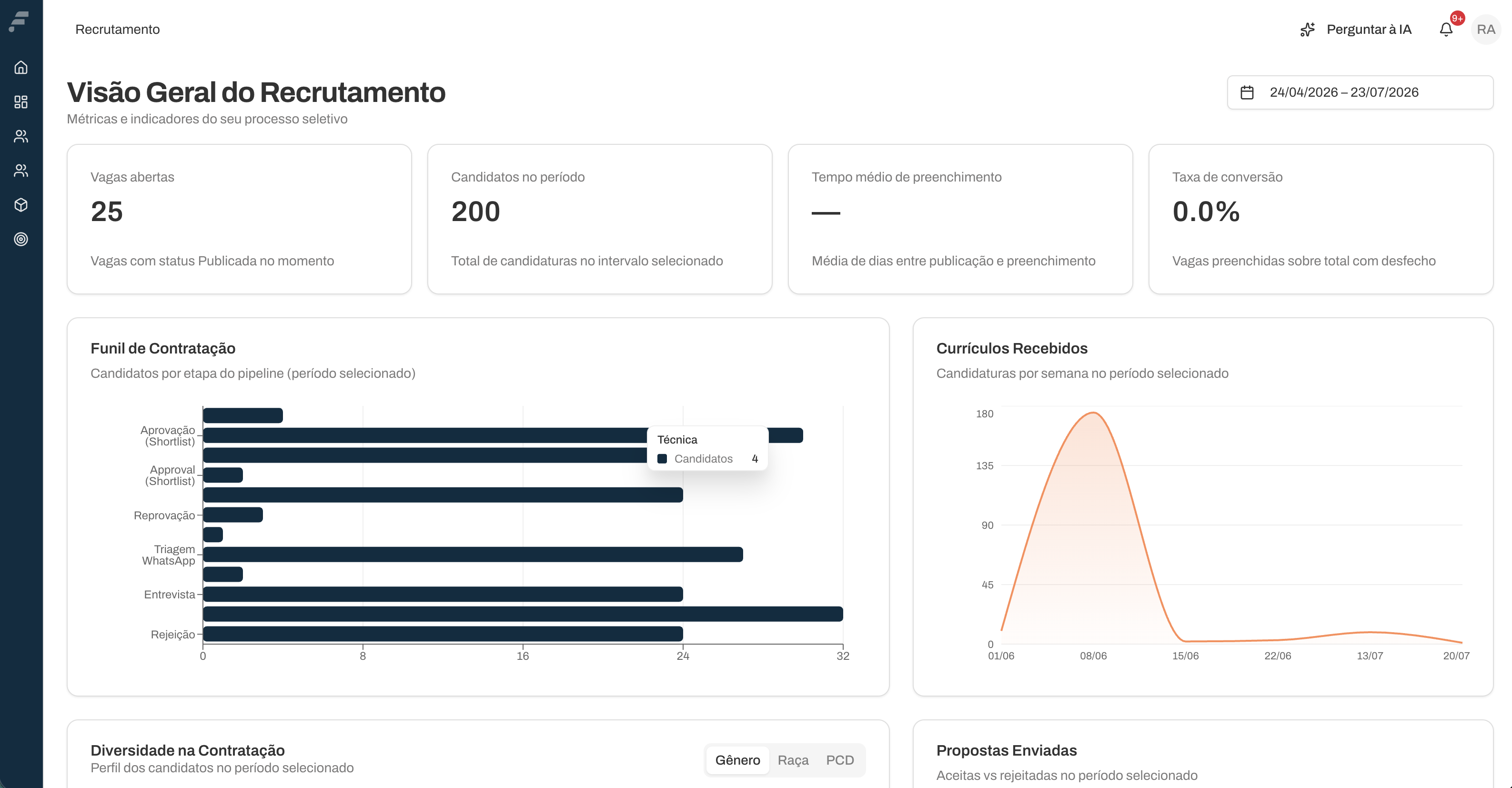The height and width of the screenshot is (788, 1512).
Task: Open the cube box sidebar icon
Action: click(21, 205)
